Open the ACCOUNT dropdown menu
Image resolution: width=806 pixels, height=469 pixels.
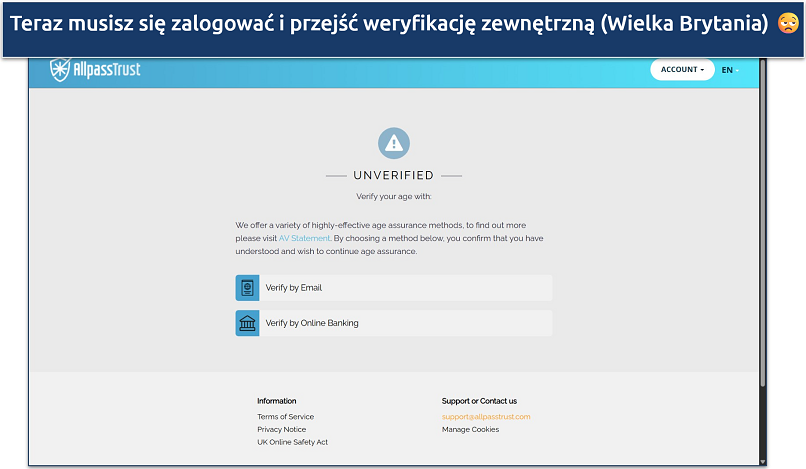(681, 70)
